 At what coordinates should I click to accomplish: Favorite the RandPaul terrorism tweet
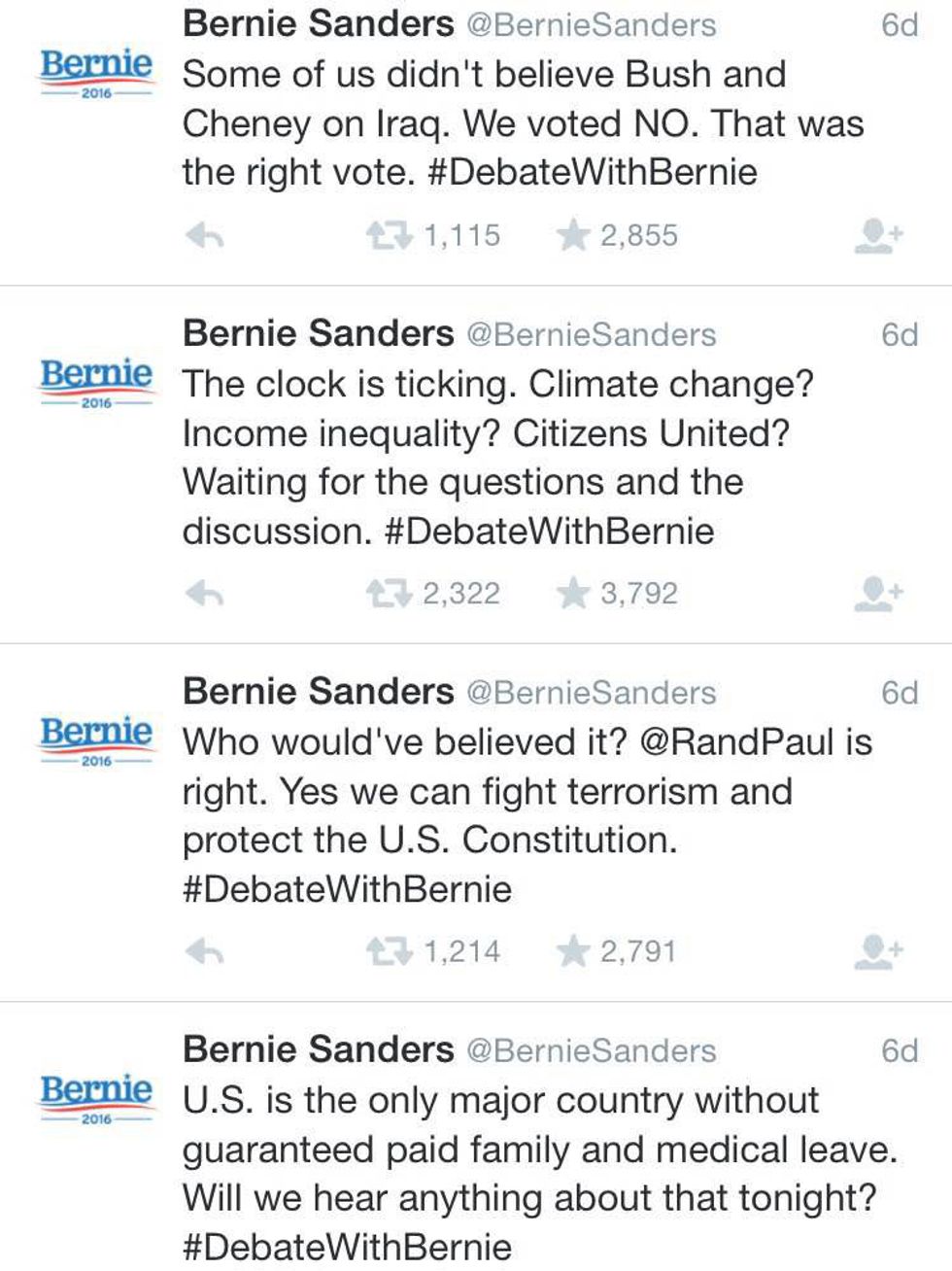pos(574,952)
